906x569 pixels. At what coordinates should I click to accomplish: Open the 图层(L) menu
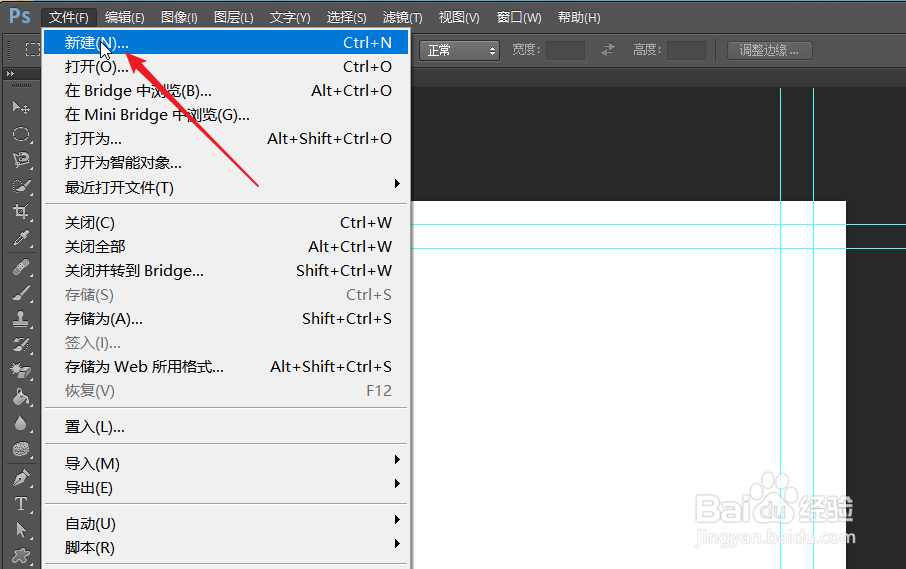pyautogui.click(x=233, y=17)
